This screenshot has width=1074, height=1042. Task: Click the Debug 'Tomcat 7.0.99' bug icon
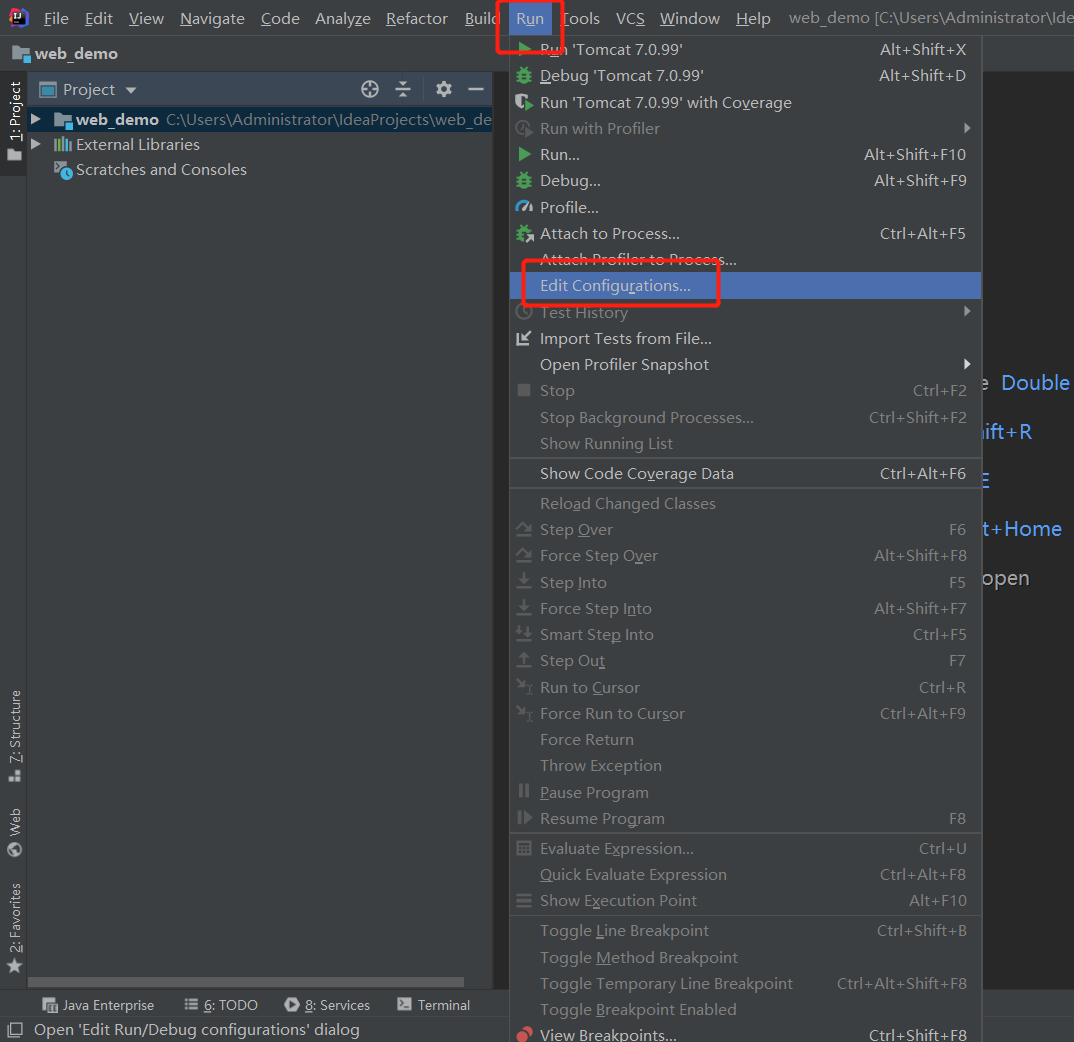tap(524, 75)
